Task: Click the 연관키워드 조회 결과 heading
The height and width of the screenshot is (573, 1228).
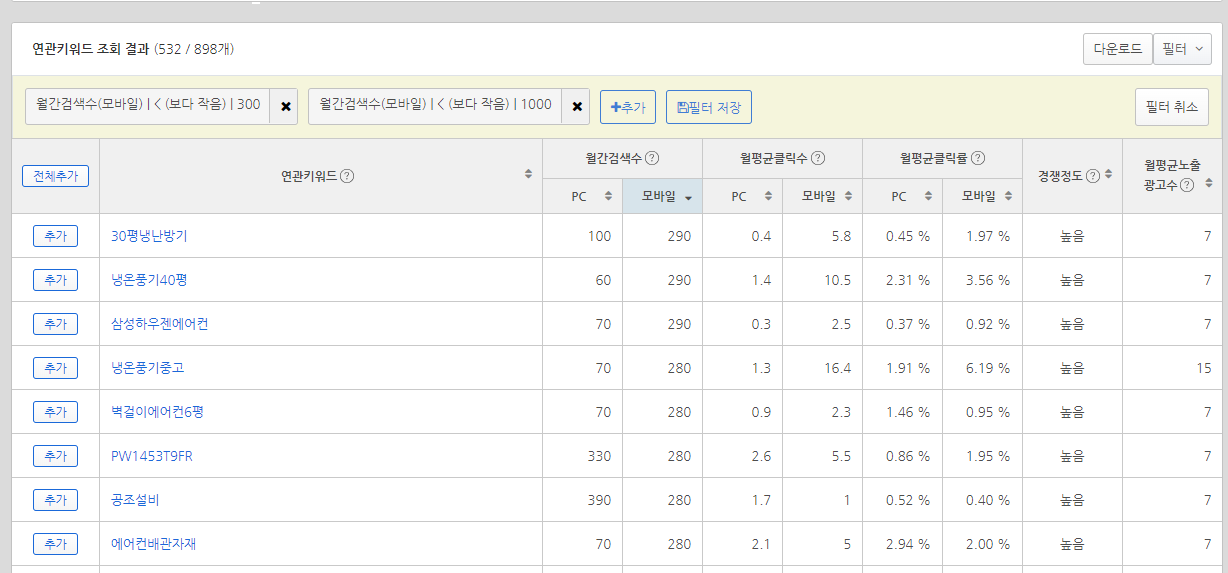Action: click(x=91, y=48)
